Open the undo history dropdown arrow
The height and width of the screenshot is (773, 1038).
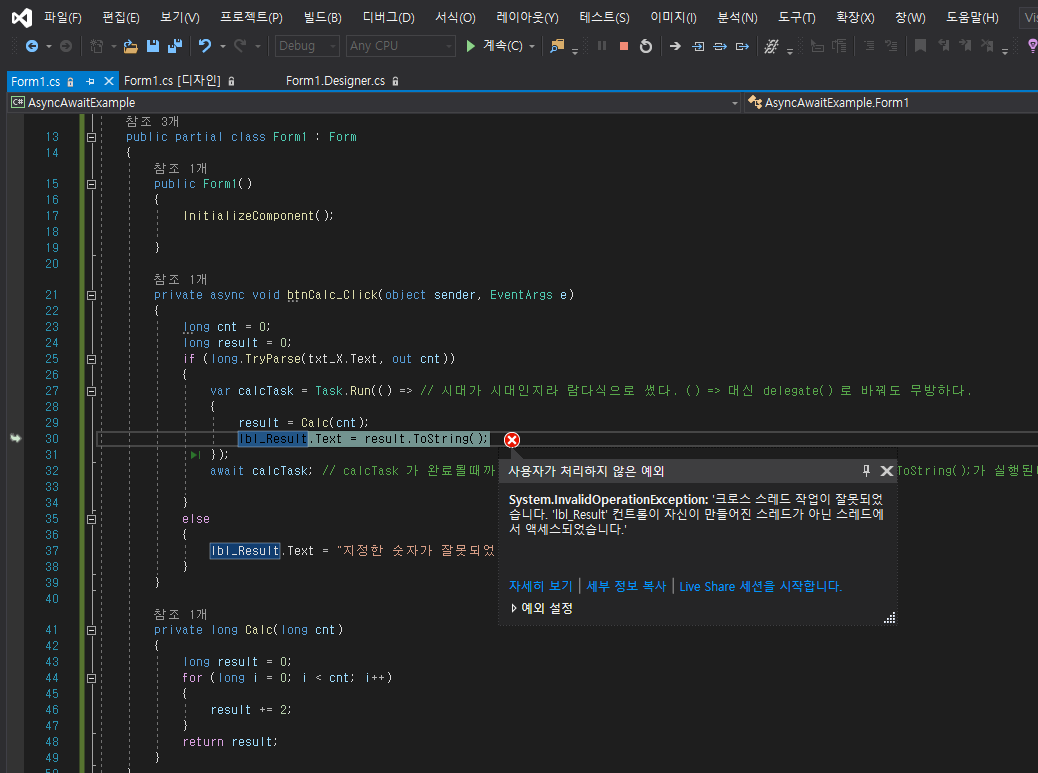coord(223,46)
